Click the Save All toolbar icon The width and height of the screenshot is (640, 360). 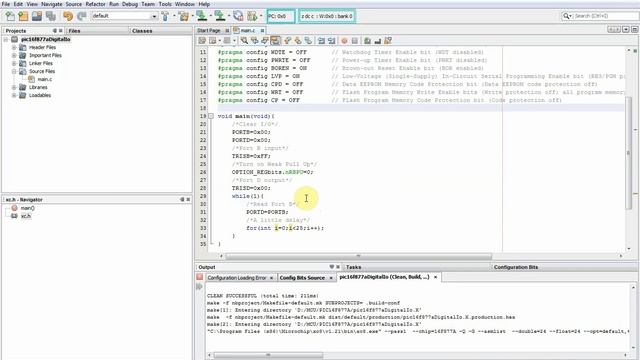coord(51,16)
